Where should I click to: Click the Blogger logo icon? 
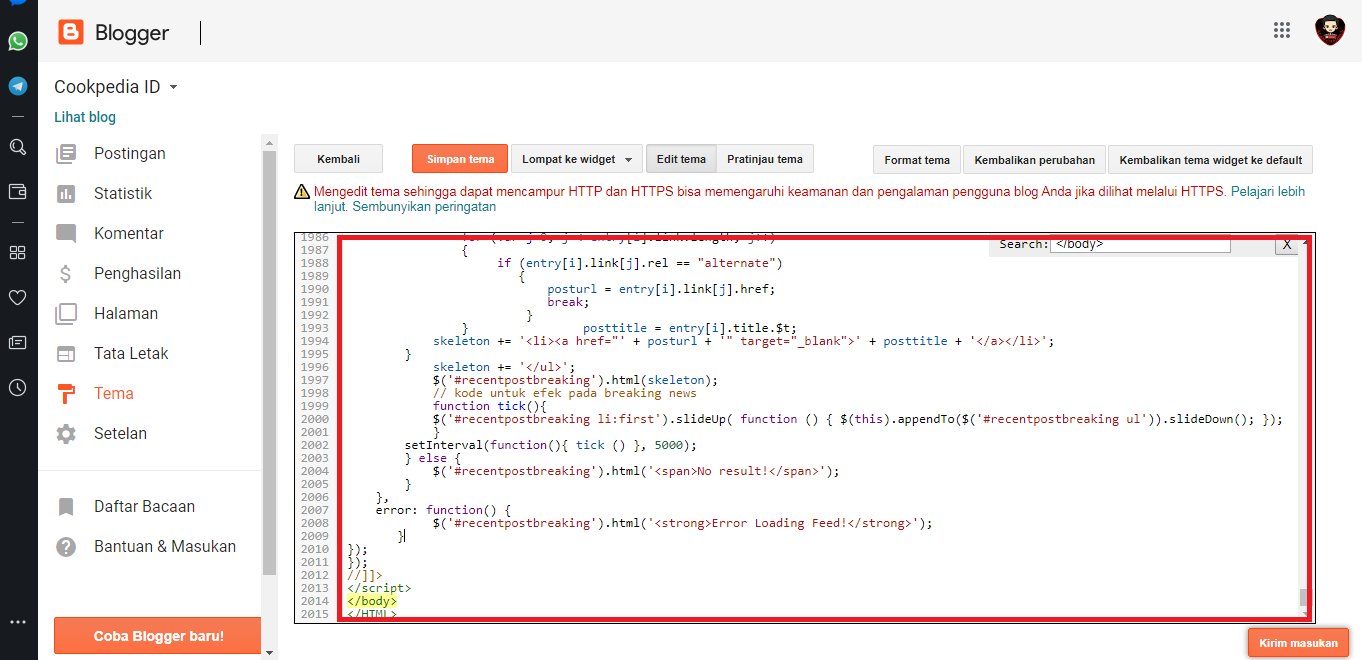click(71, 33)
